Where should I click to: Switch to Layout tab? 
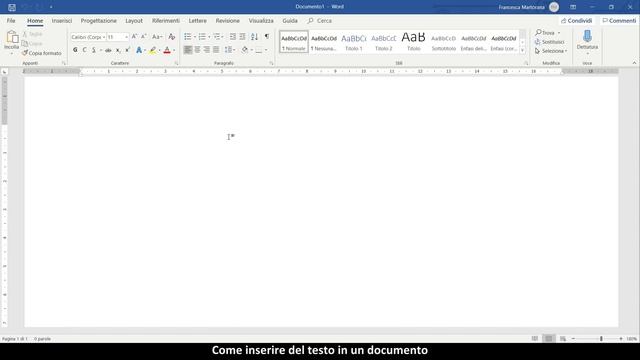pyautogui.click(x=134, y=20)
